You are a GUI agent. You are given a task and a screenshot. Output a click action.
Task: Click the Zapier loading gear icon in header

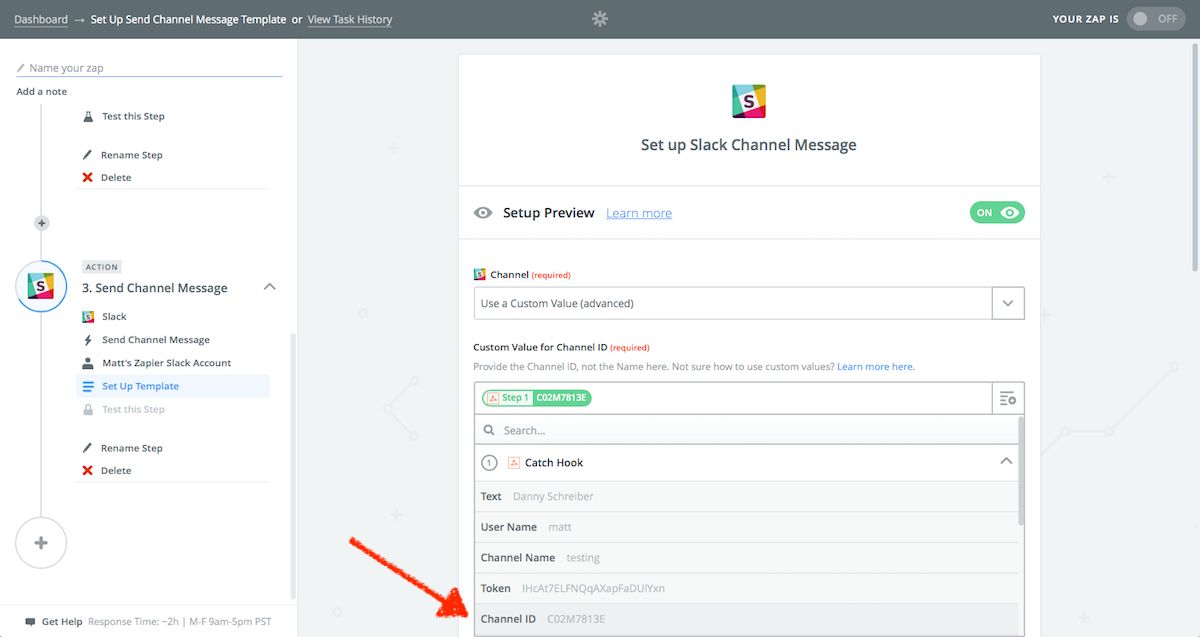(600, 19)
